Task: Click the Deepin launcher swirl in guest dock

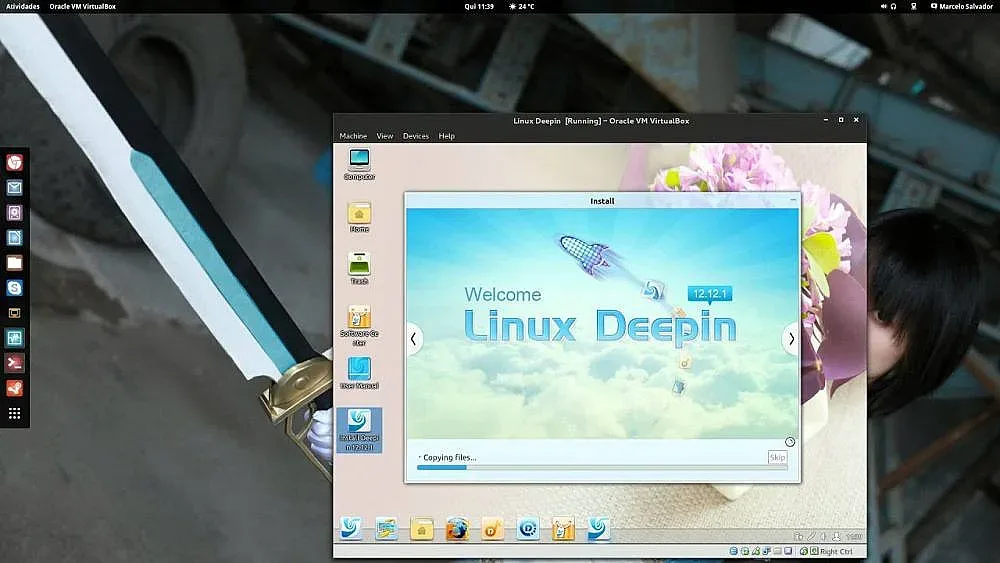Action: click(351, 528)
